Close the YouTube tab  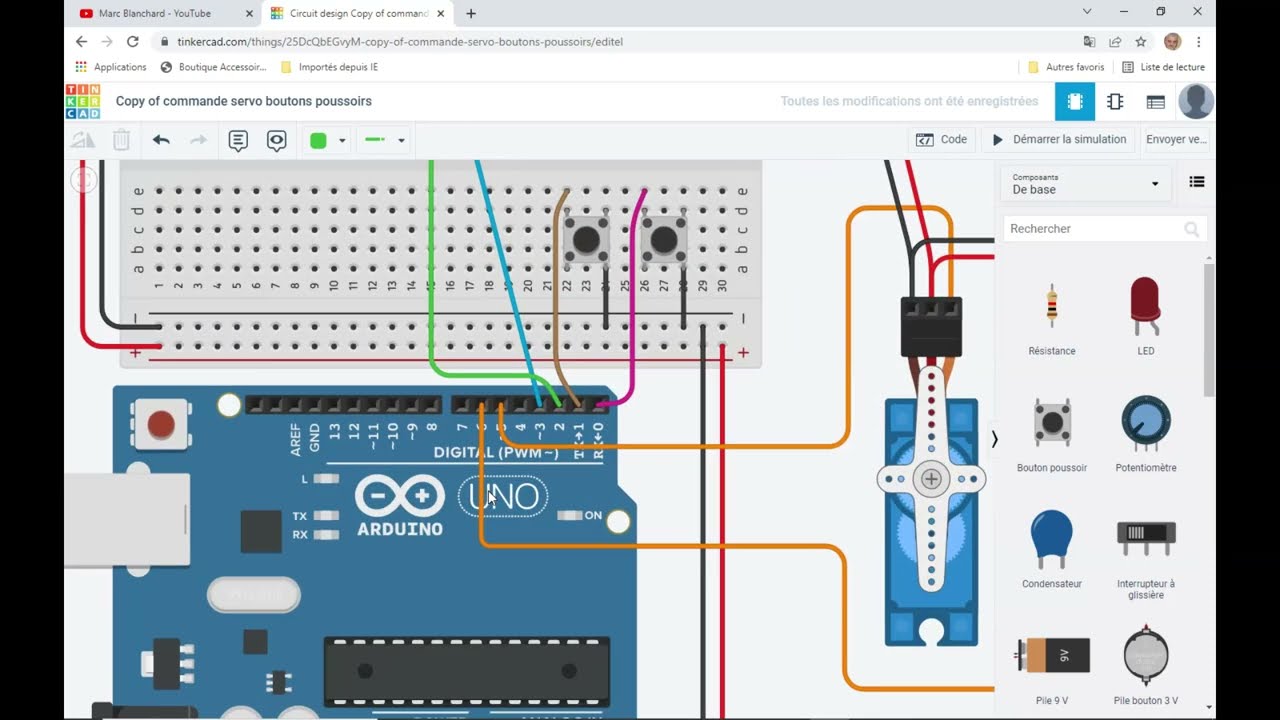(x=249, y=13)
